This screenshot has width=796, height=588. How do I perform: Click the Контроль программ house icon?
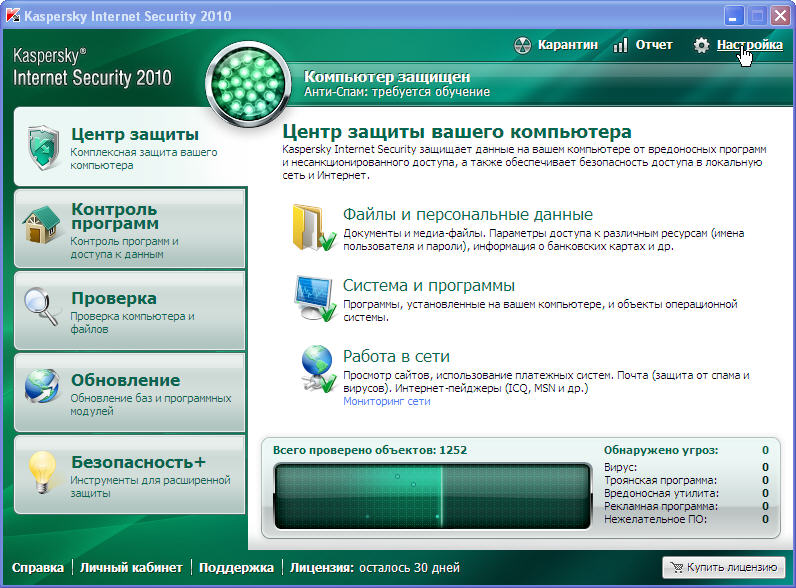[42, 224]
